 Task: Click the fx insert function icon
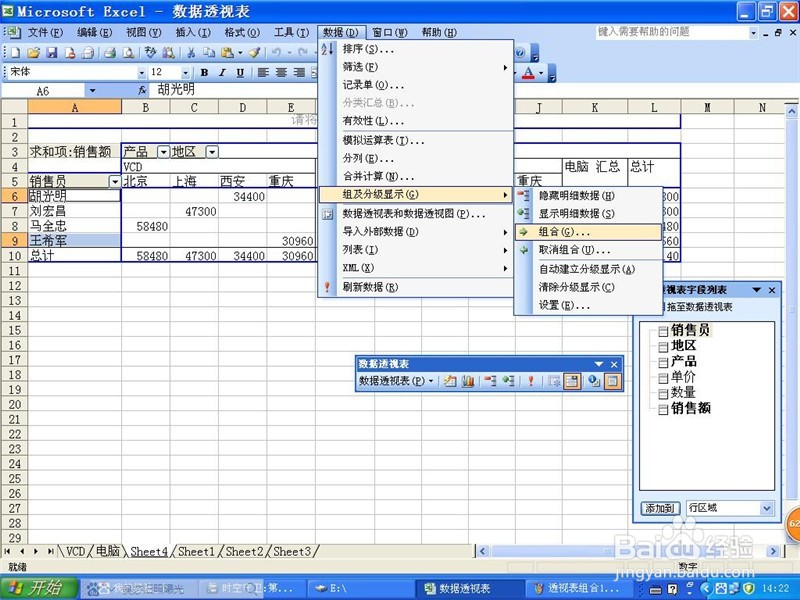click(x=142, y=90)
